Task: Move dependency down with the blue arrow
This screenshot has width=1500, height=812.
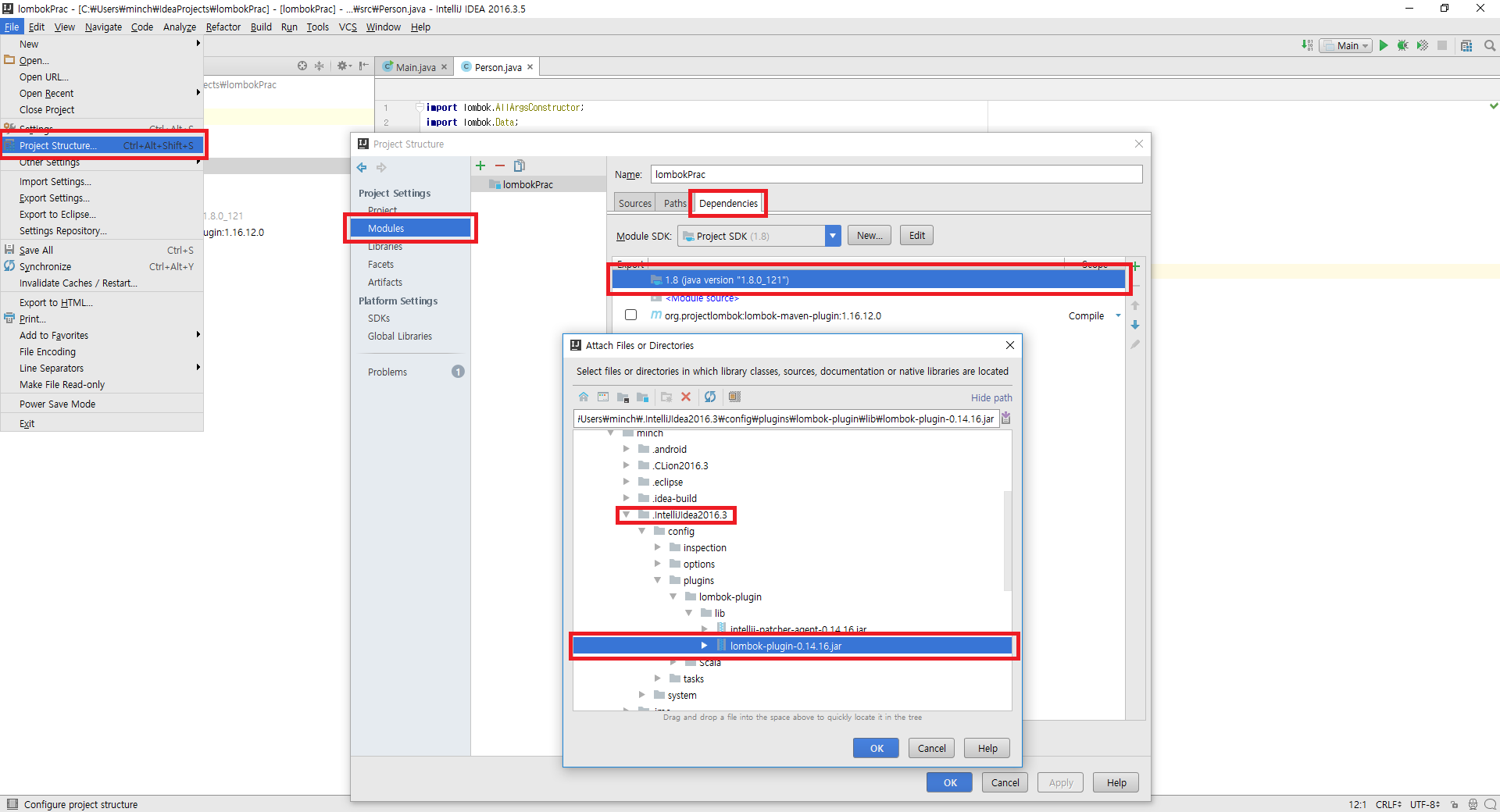Action: (1135, 325)
